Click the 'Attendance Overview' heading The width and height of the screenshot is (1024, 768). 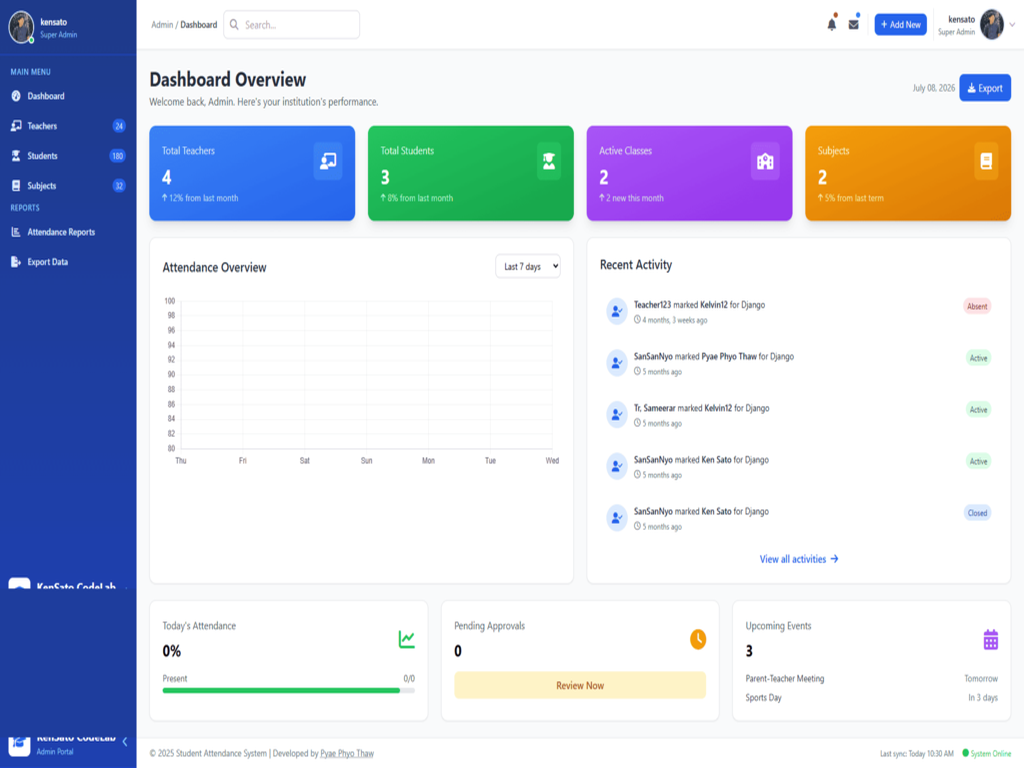214,268
